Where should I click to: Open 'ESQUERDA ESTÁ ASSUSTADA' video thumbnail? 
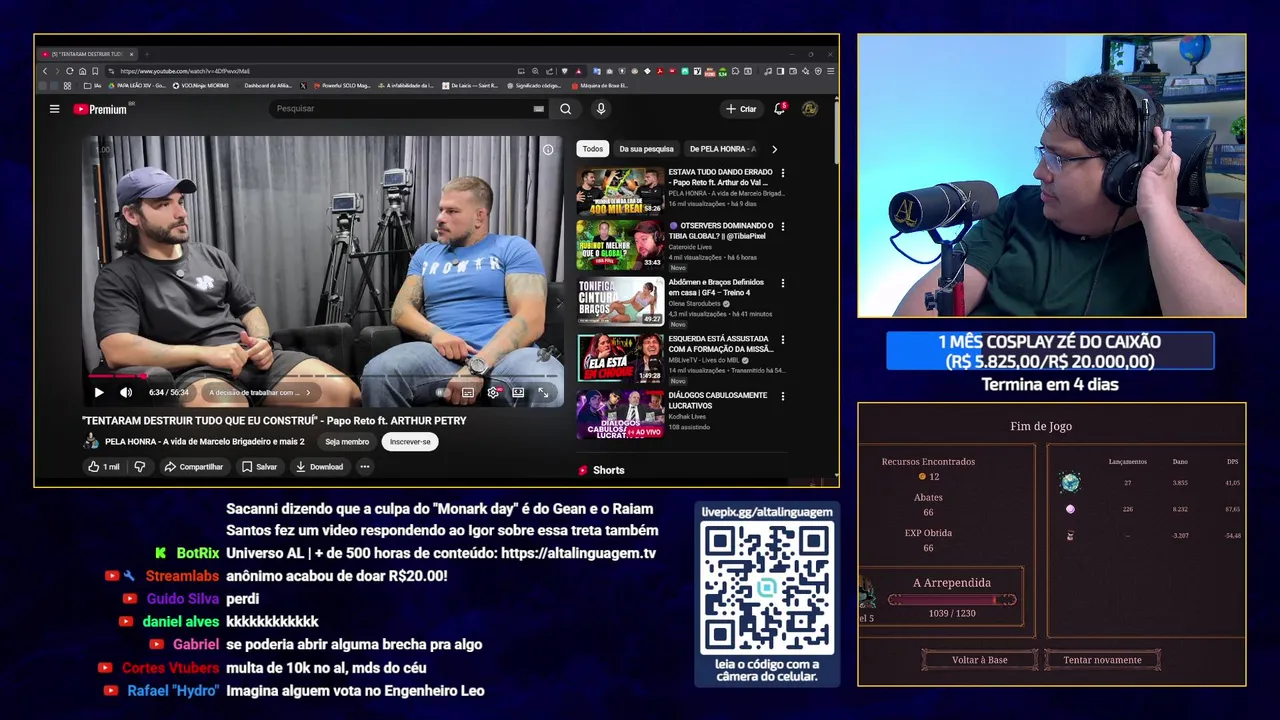tap(620, 359)
